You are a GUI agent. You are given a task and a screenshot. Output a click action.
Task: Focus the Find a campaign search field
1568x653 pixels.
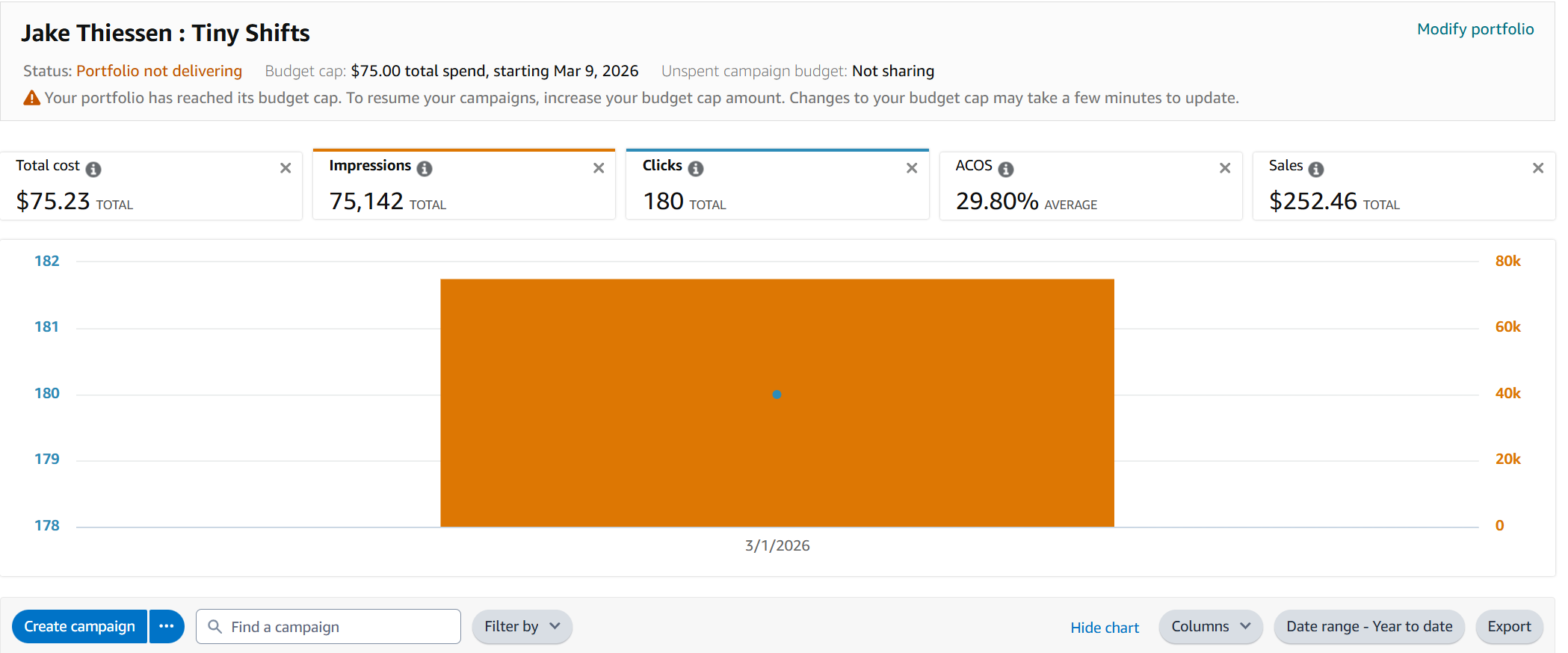[x=328, y=626]
